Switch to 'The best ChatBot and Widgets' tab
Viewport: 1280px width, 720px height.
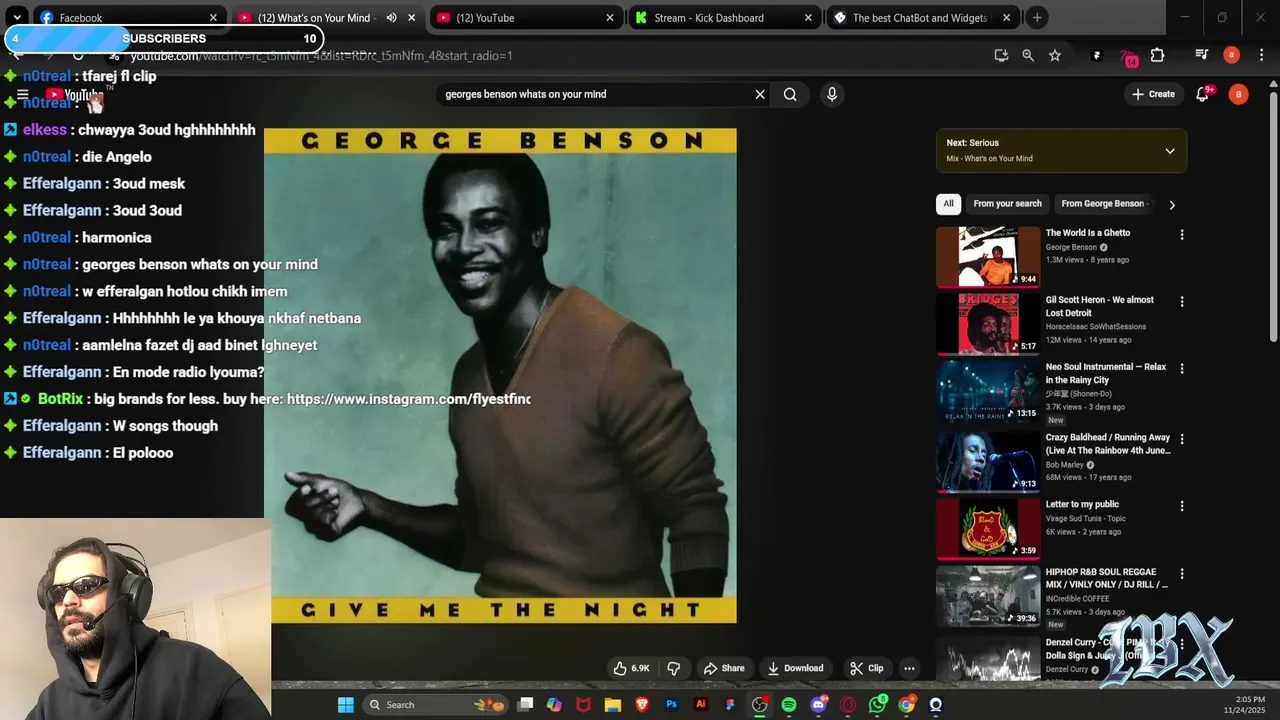pyautogui.click(x=922, y=17)
